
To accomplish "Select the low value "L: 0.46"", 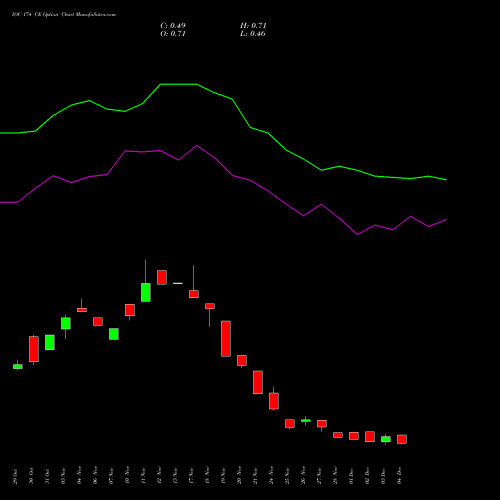I will [253, 34].
